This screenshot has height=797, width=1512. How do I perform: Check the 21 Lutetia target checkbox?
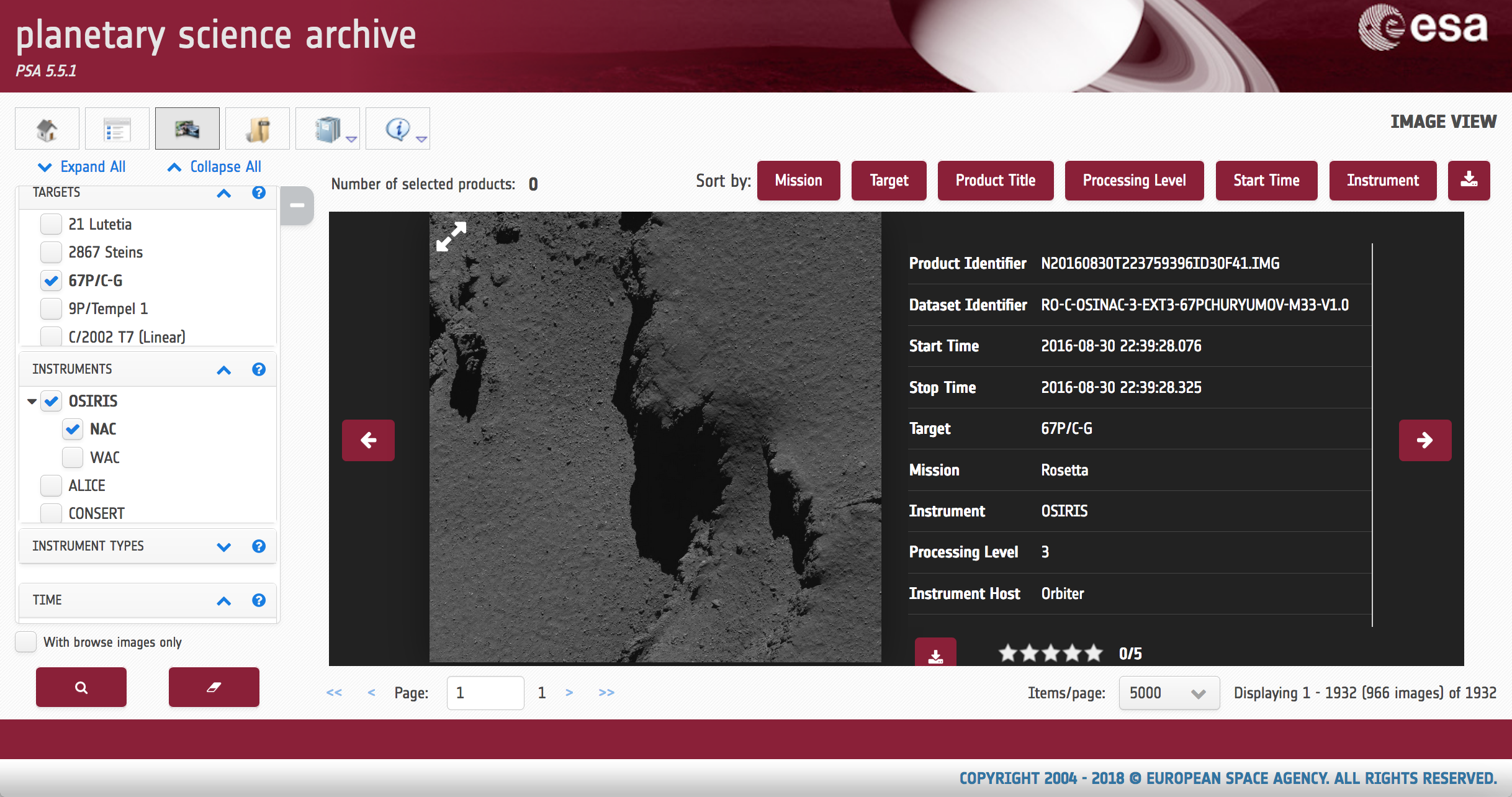51,224
